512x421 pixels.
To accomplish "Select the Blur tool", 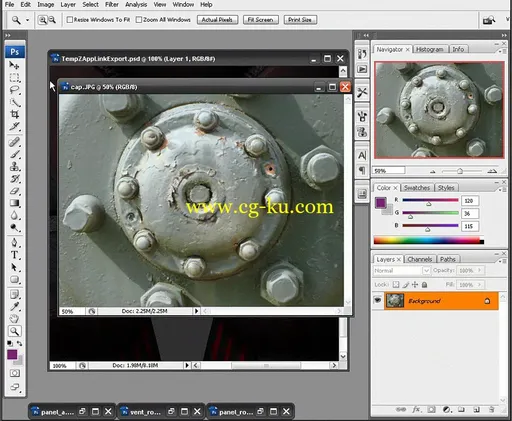I will click(14, 215).
